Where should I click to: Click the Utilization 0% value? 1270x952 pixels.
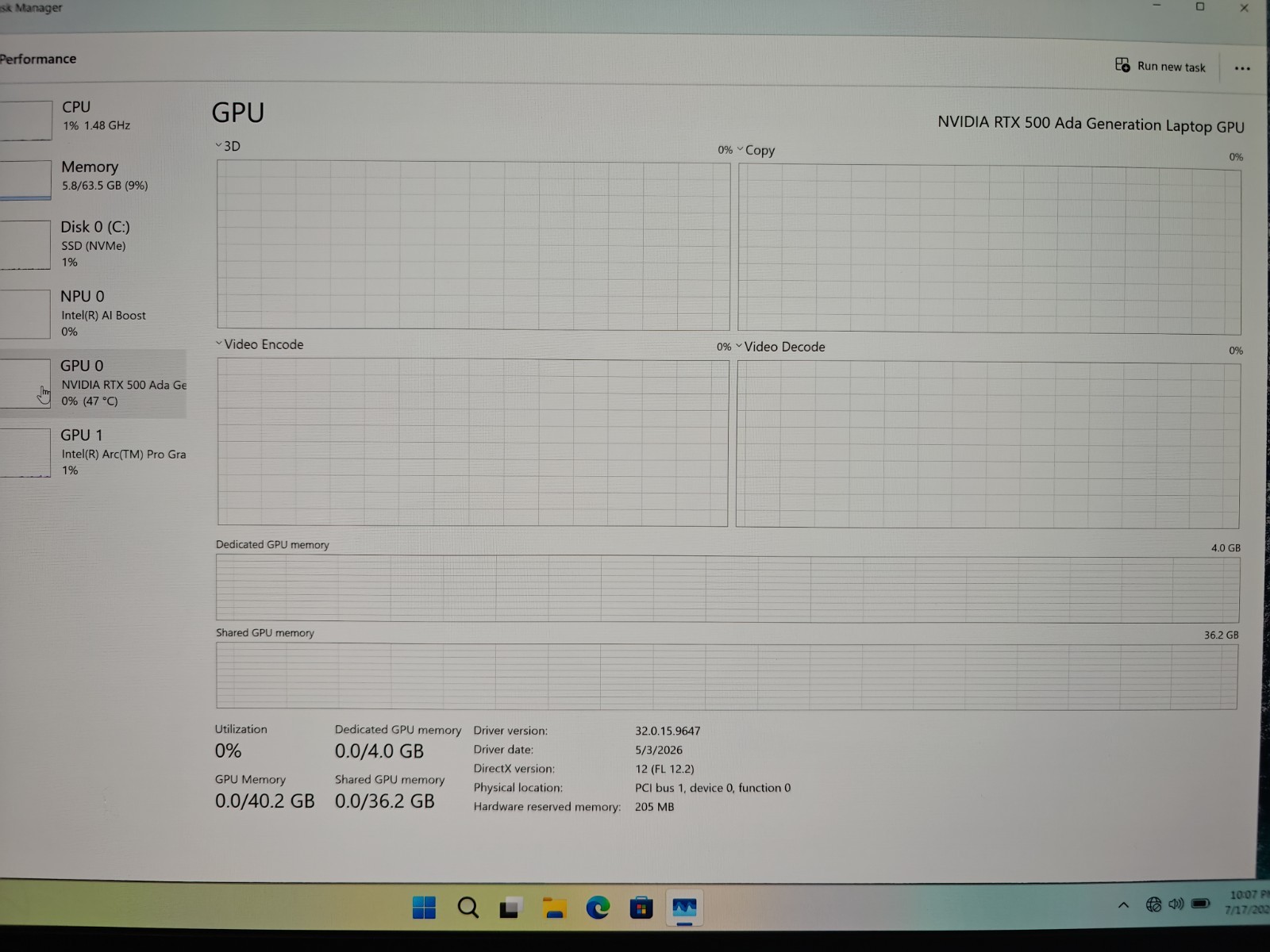228,750
